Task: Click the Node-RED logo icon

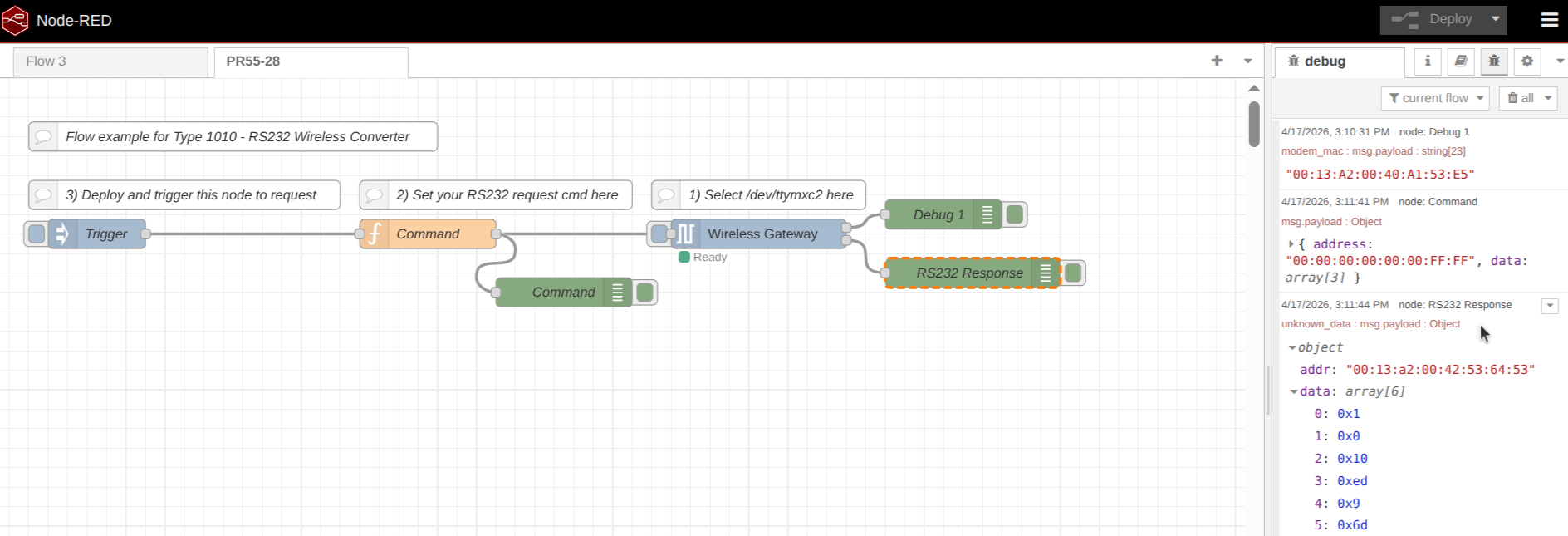Action: [x=15, y=21]
